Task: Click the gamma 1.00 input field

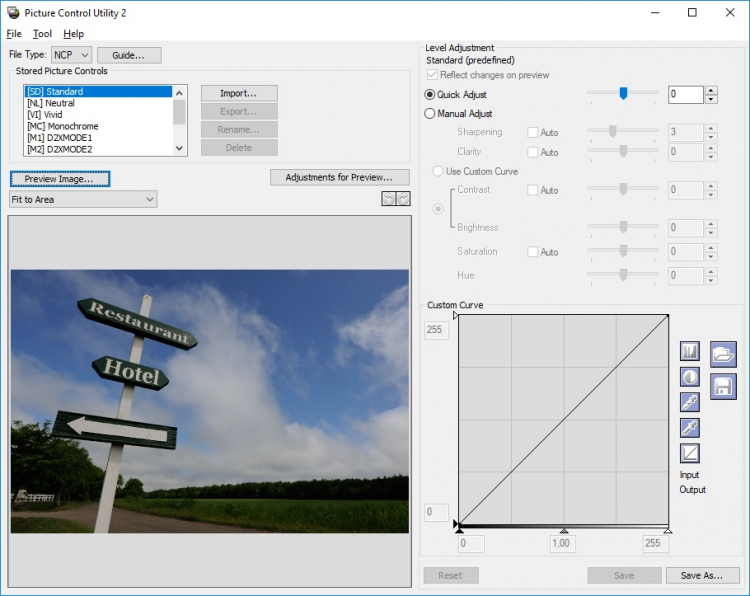Action: tap(562, 543)
